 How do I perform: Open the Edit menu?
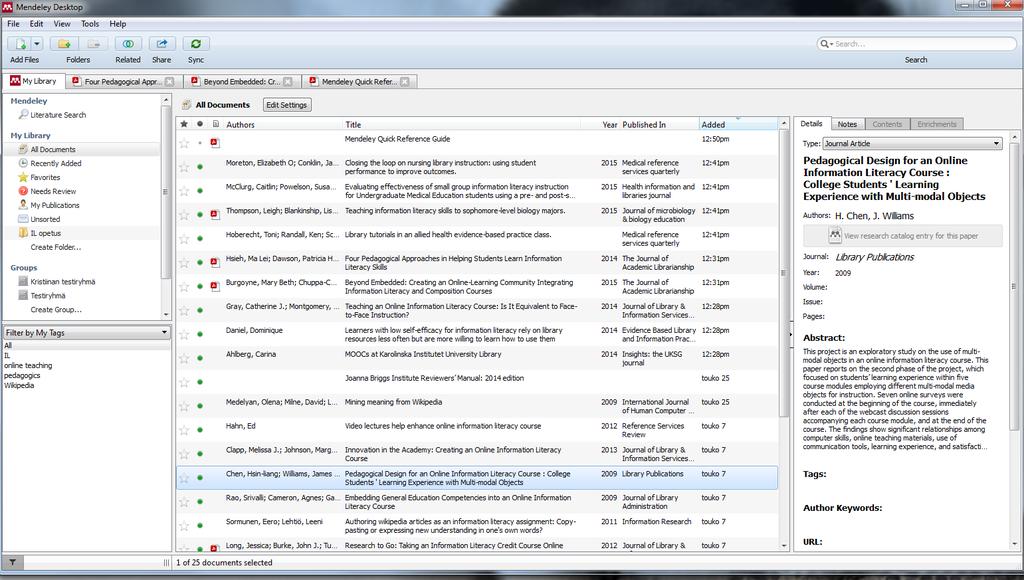click(x=37, y=24)
